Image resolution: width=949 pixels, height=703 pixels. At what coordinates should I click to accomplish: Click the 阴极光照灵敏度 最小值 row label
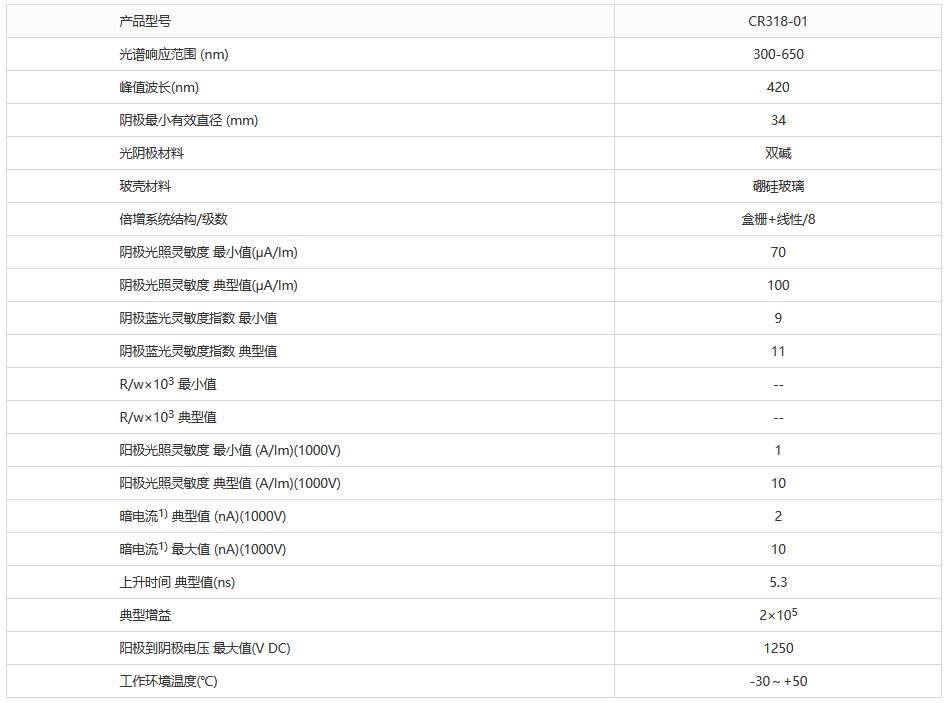[x=208, y=252]
